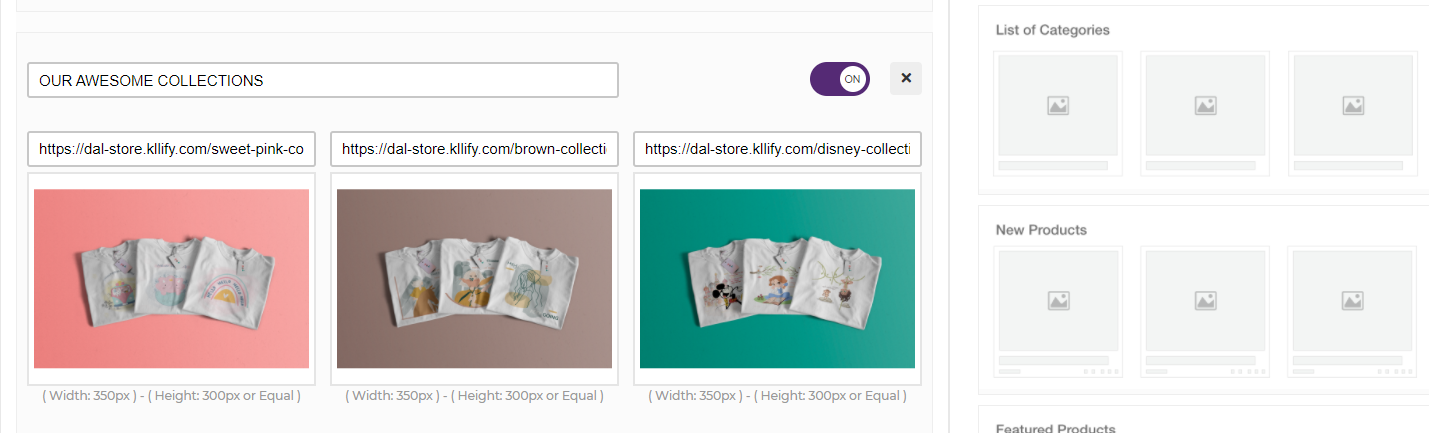Click size hint under the green banner
1429x433 pixels.
click(x=777, y=396)
